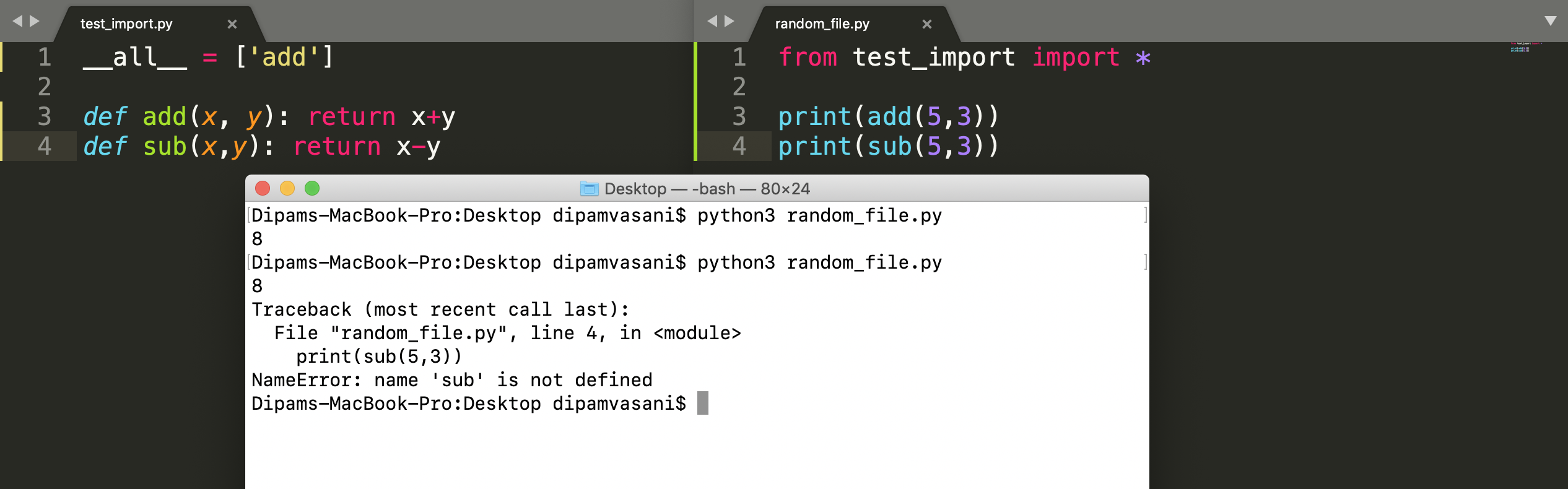Go to previous tab in left pane
The image size is (1568, 489).
click(x=17, y=21)
